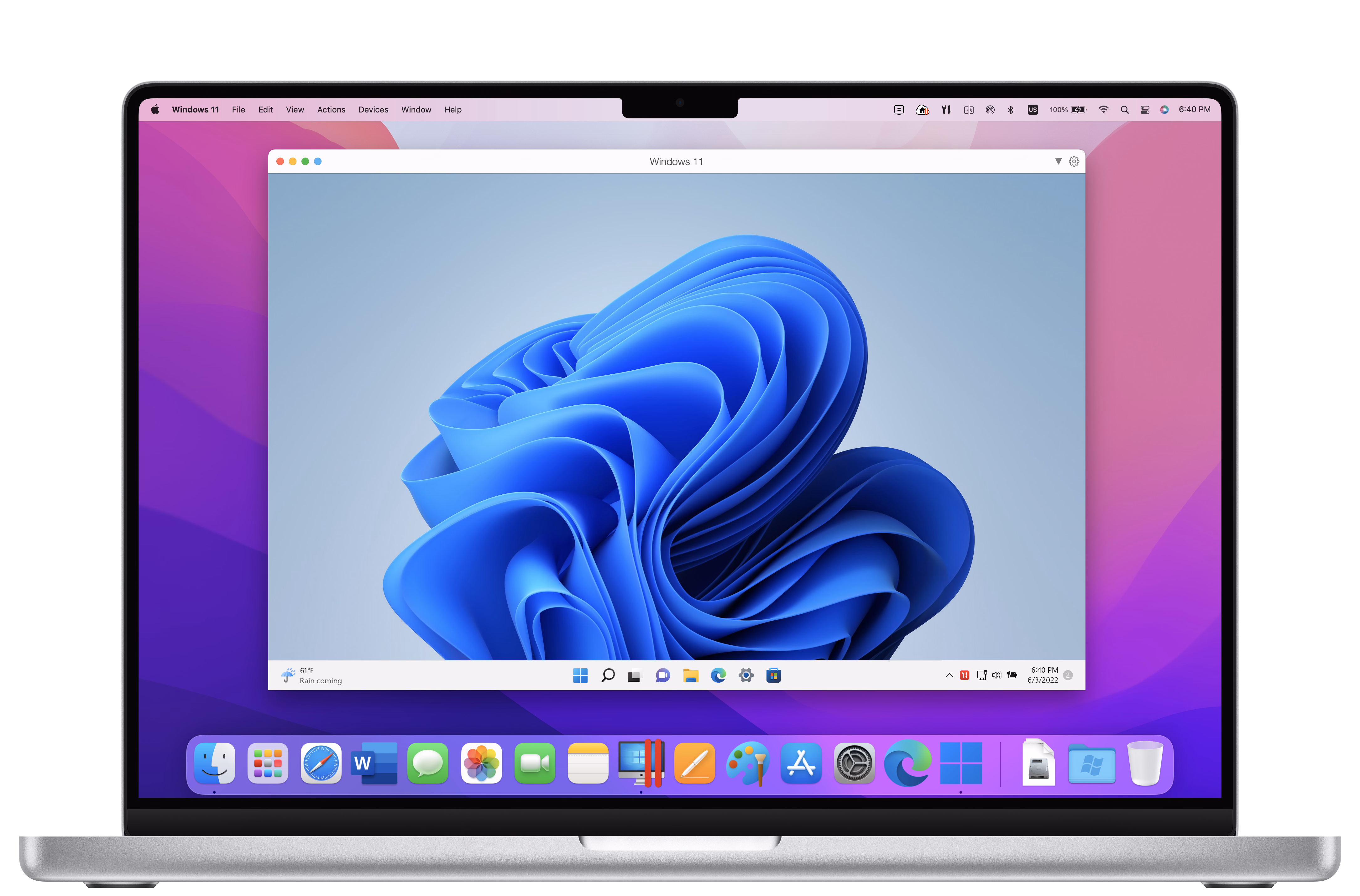This screenshot has height=896, width=1360.
Task: Open network status icon in Windows tray
Action: pos(982,675)
